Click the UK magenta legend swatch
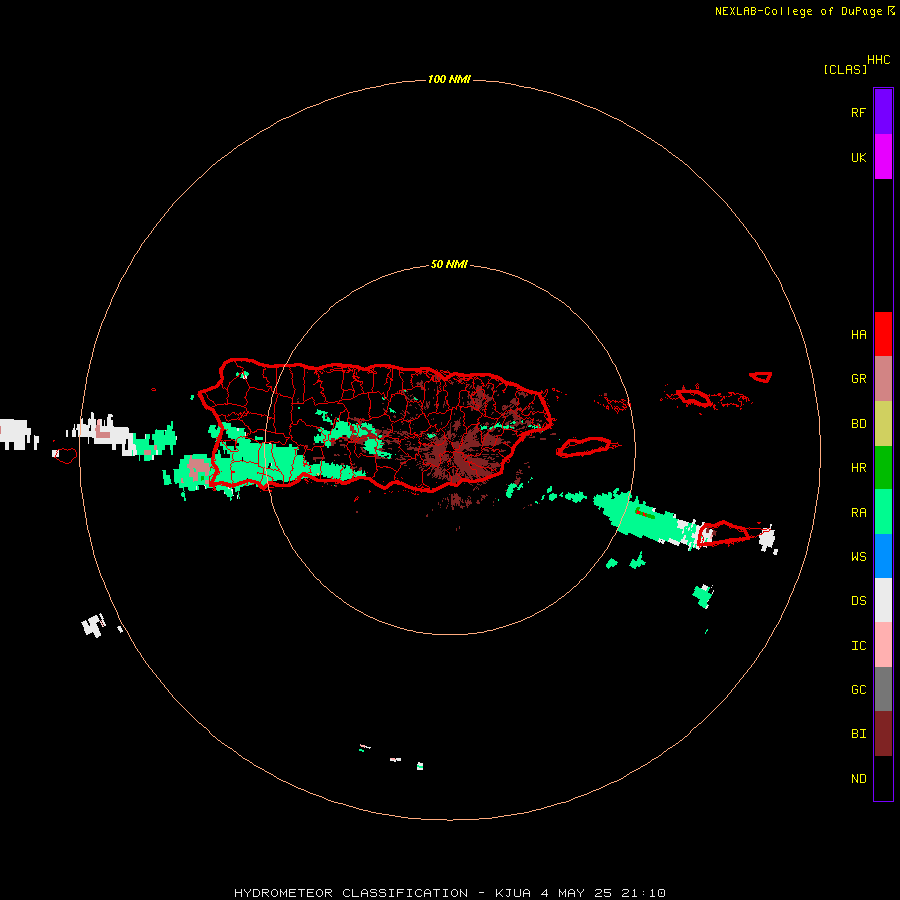 (883, 157)
